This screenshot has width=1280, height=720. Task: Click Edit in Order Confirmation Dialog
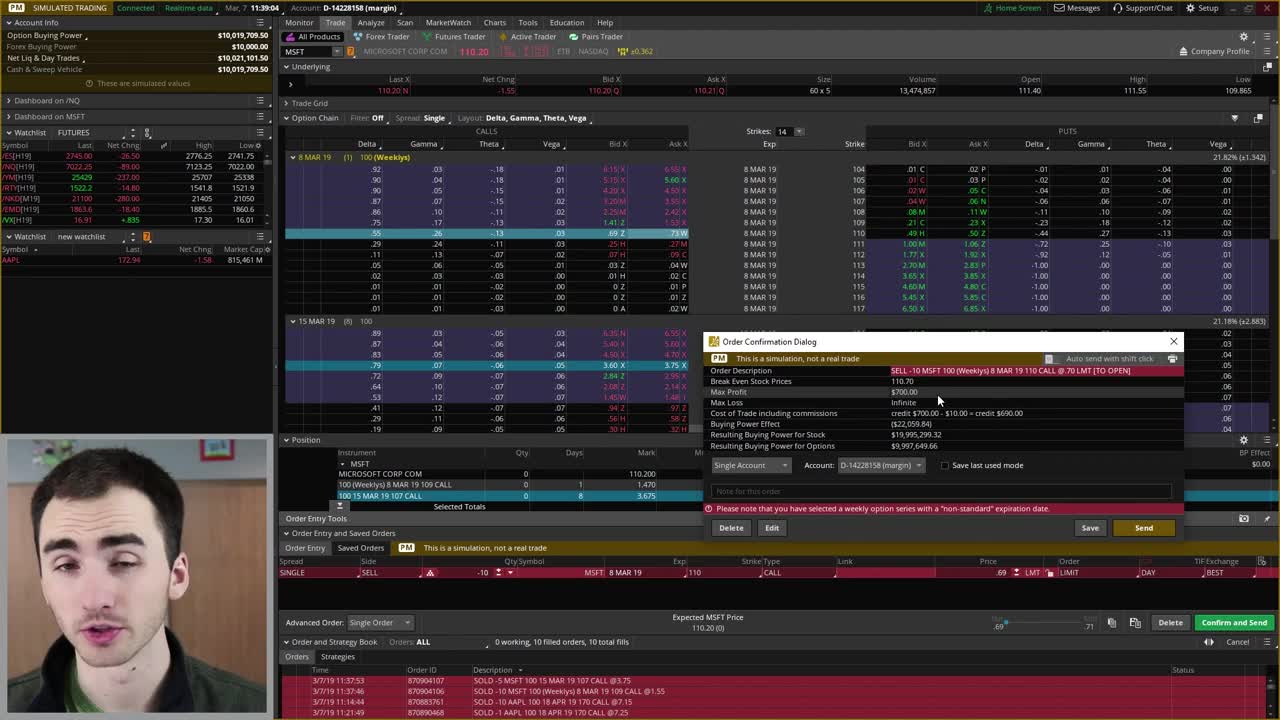coord(772,528)
